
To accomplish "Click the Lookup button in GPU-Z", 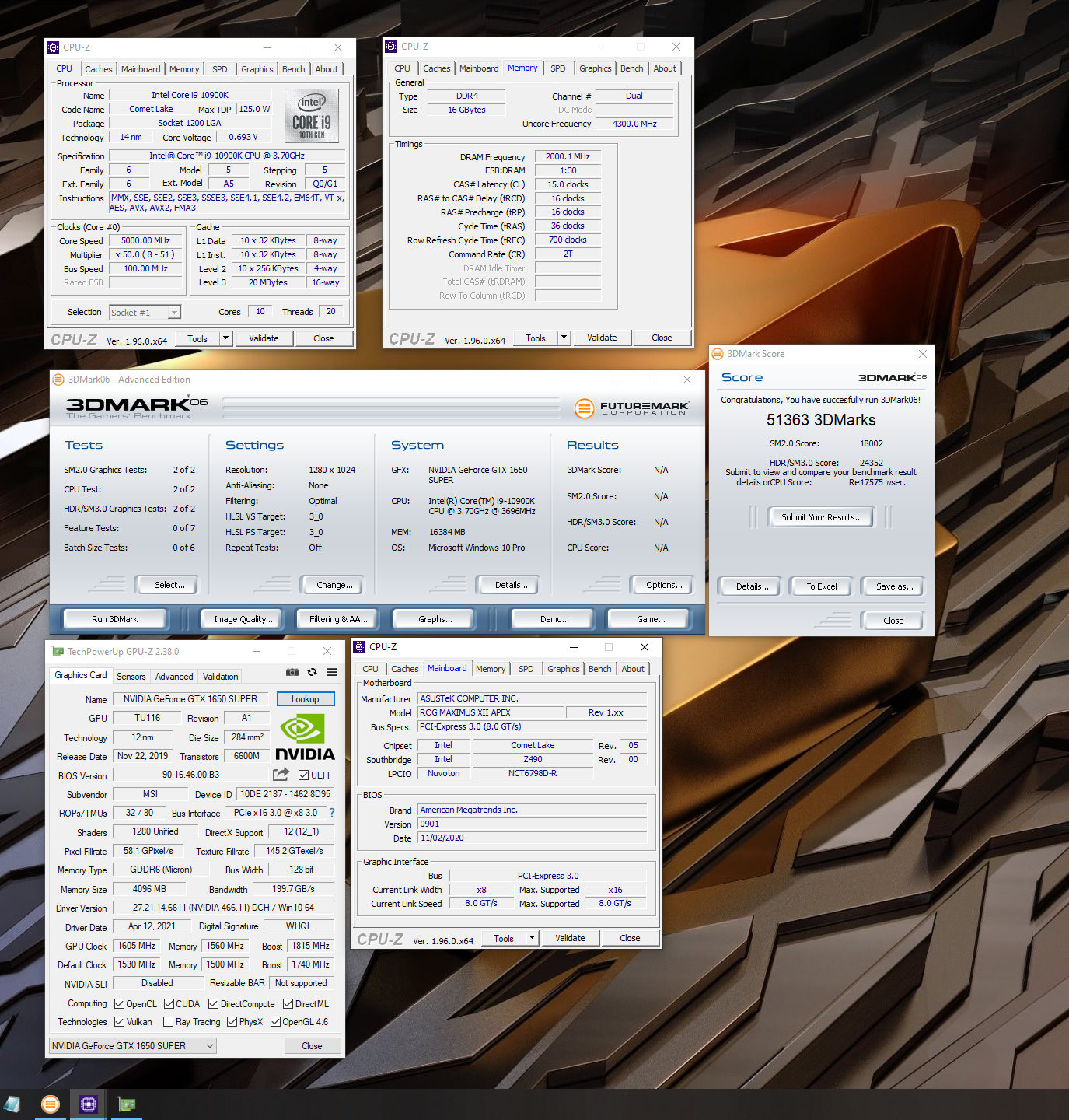I will 305,699.
